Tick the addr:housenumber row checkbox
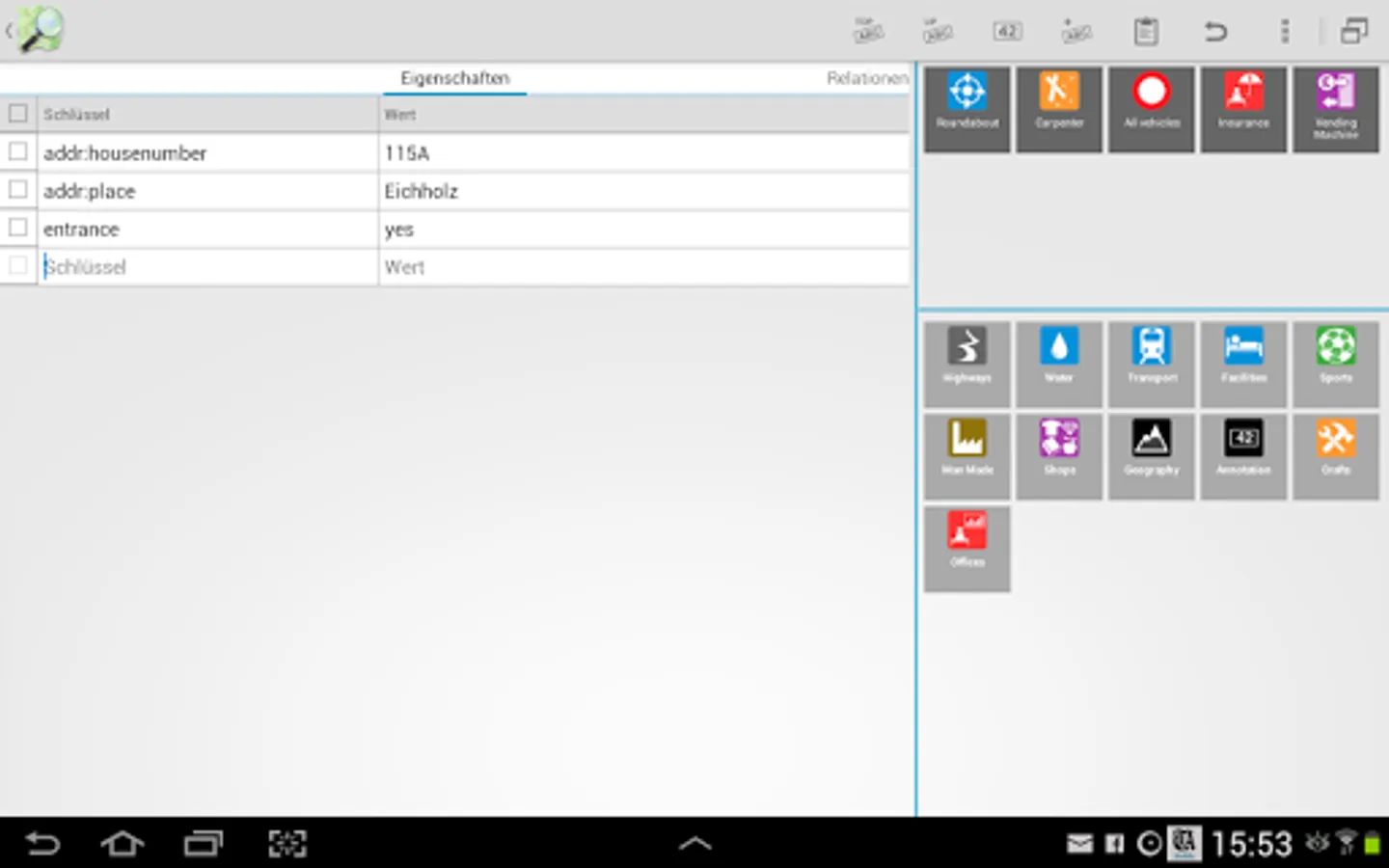Viewport: 1389px width, 868px height. (17, 151)
